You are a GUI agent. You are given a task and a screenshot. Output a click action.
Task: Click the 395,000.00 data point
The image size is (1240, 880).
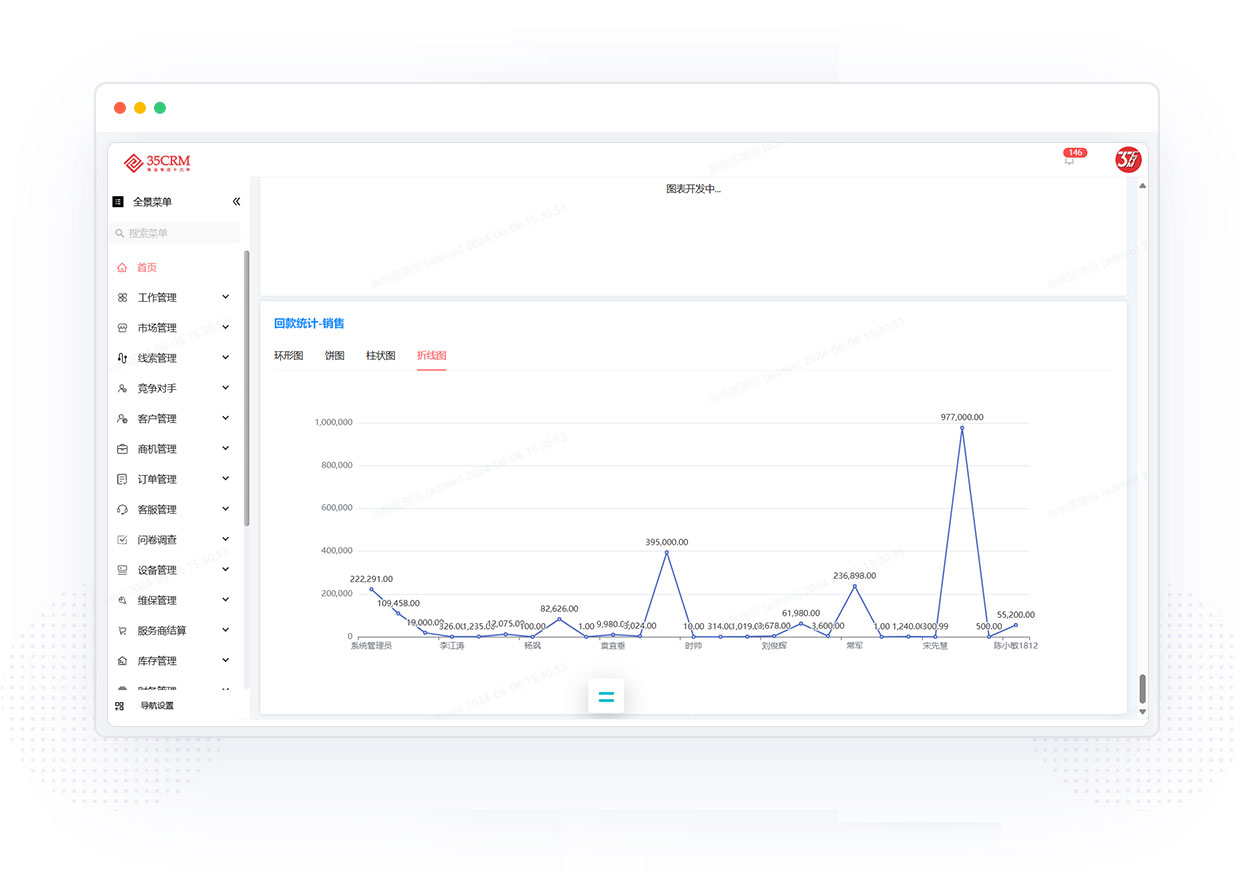point(667,552)
